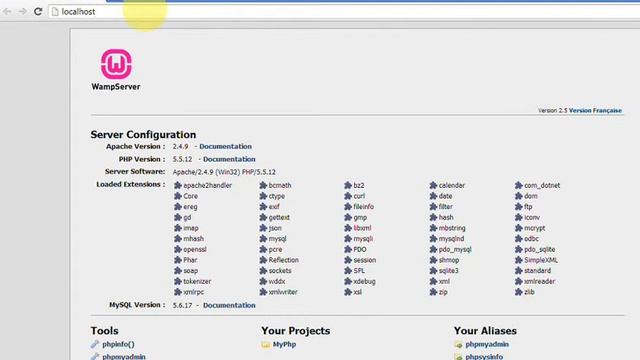The height and width of the screenshot is (360, 640).
Task: Open phpmyadmin alias link
Action: click(487, 344)
